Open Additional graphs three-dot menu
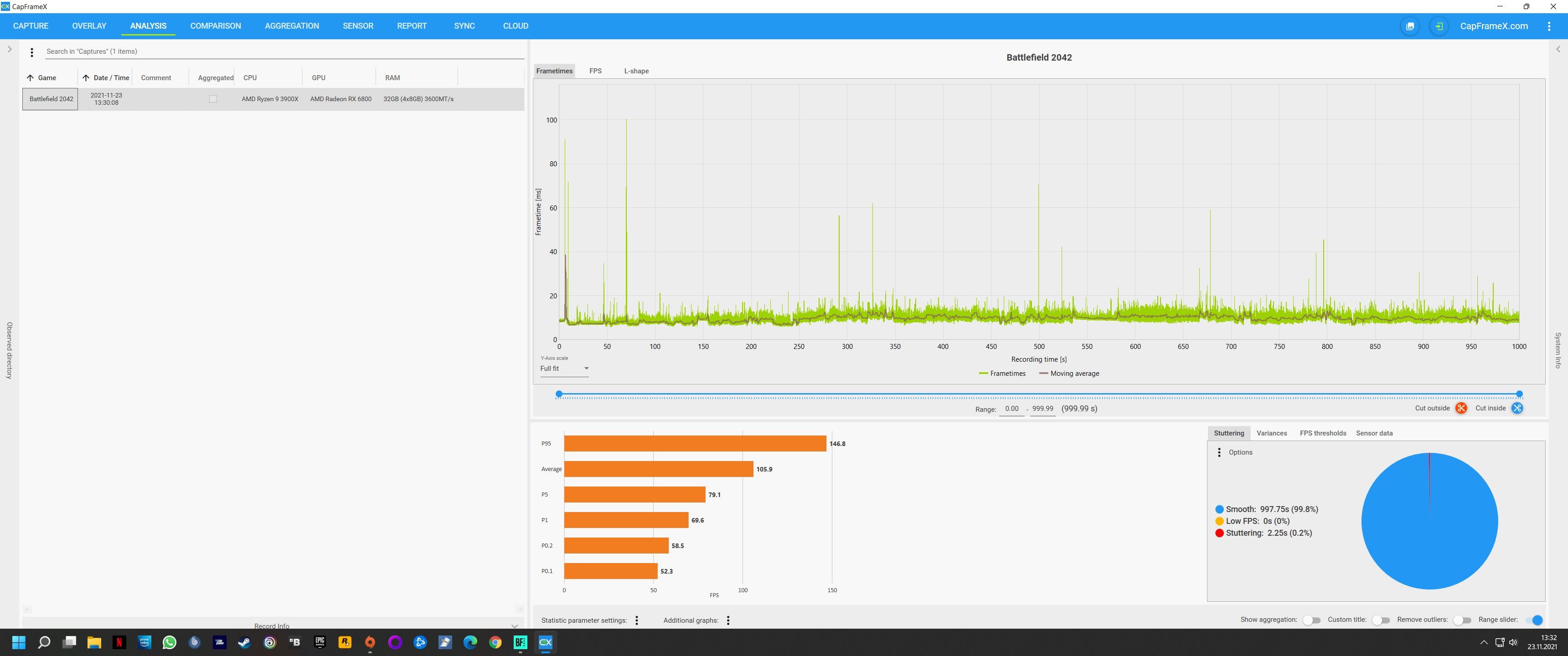Screen dimensions: 1568x656 click(728, 620)
